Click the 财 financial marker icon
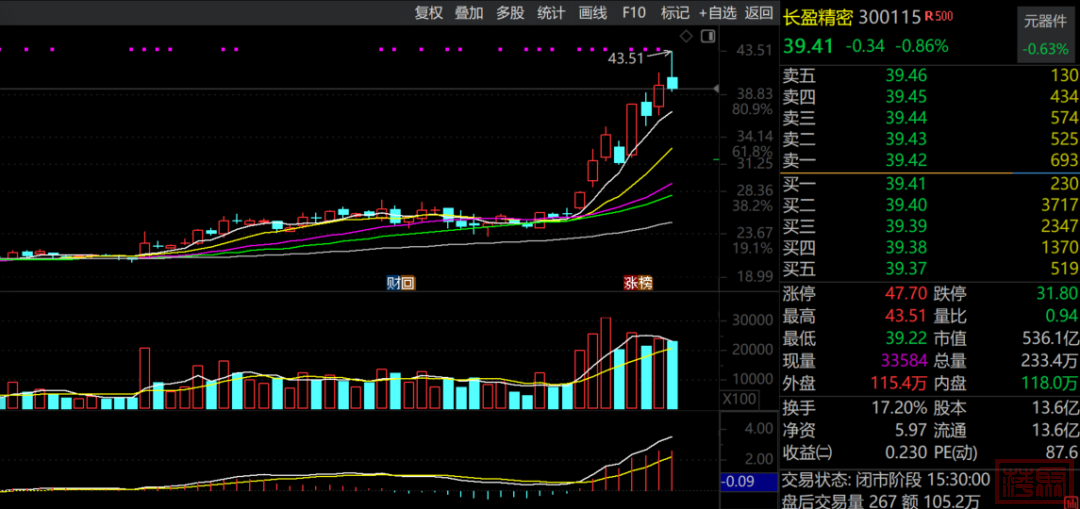 pyautogui.click(x=394, y=283)
